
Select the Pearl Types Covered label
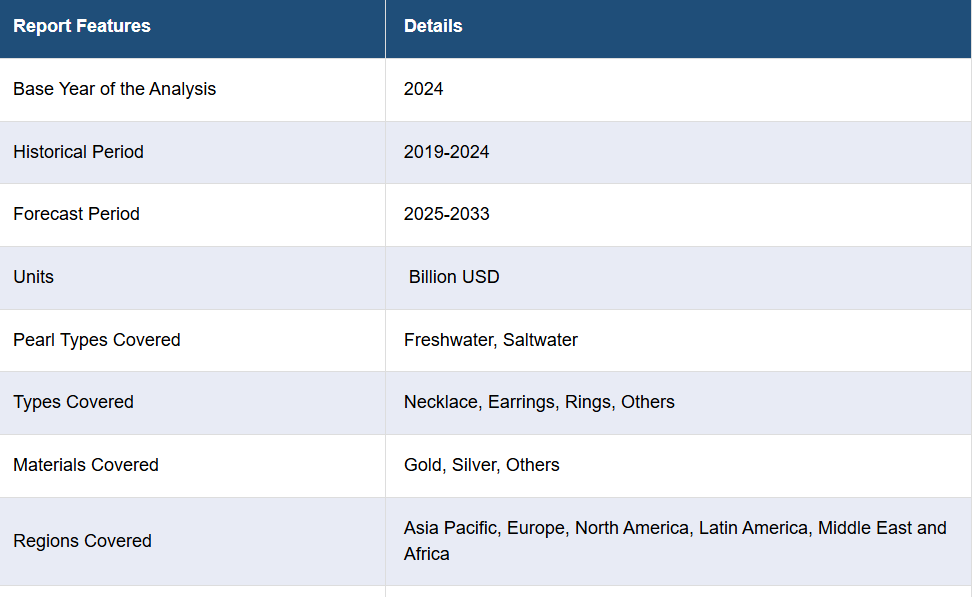coord(96,340)
